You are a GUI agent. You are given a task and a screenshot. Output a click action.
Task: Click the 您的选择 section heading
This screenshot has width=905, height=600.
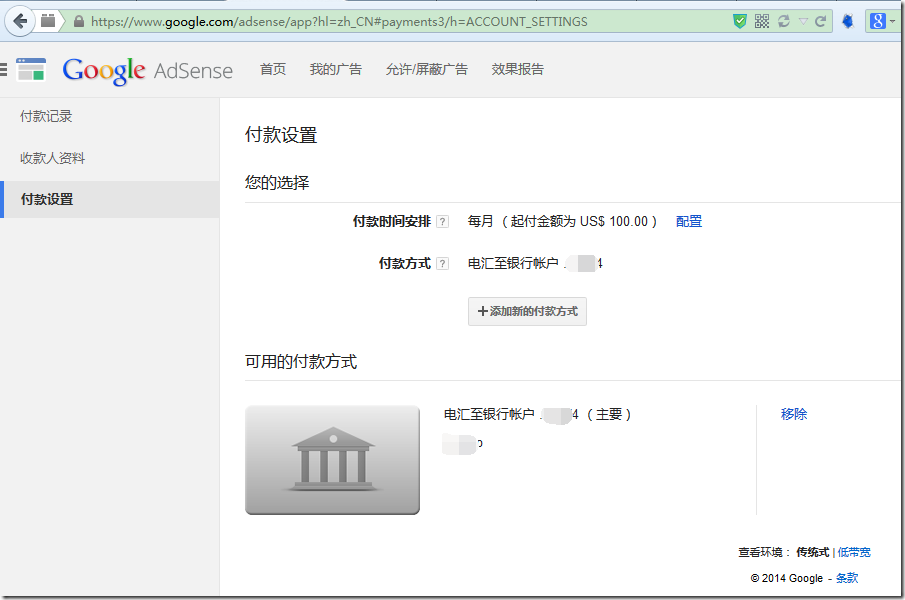pos(277,182)
